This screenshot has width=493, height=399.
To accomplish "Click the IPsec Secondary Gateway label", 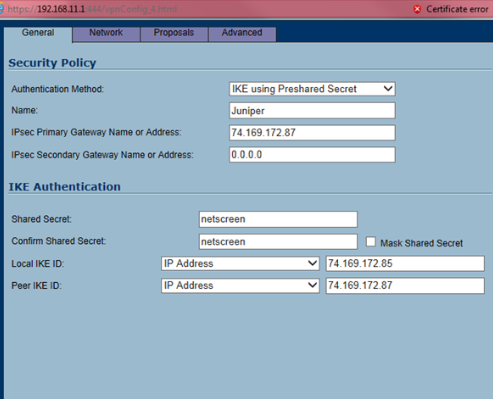I will point(102,155).
